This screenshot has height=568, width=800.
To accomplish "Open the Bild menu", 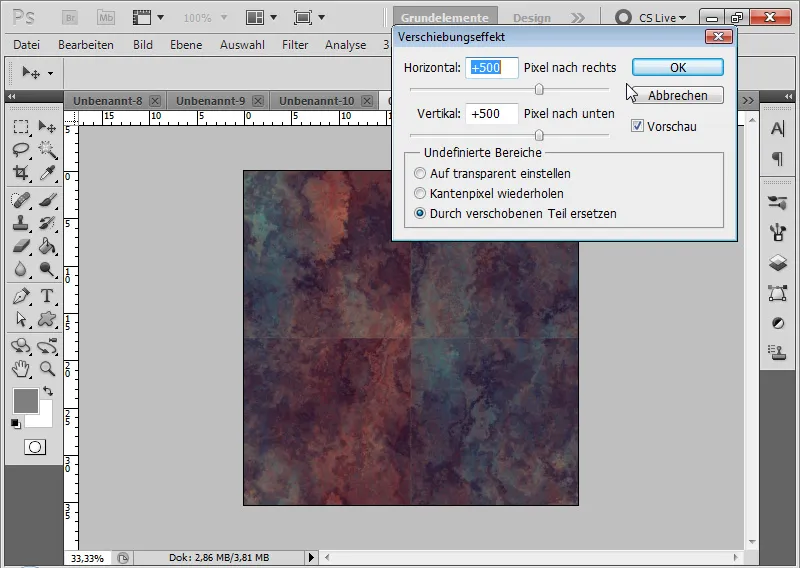I will [x=143, y=45].
